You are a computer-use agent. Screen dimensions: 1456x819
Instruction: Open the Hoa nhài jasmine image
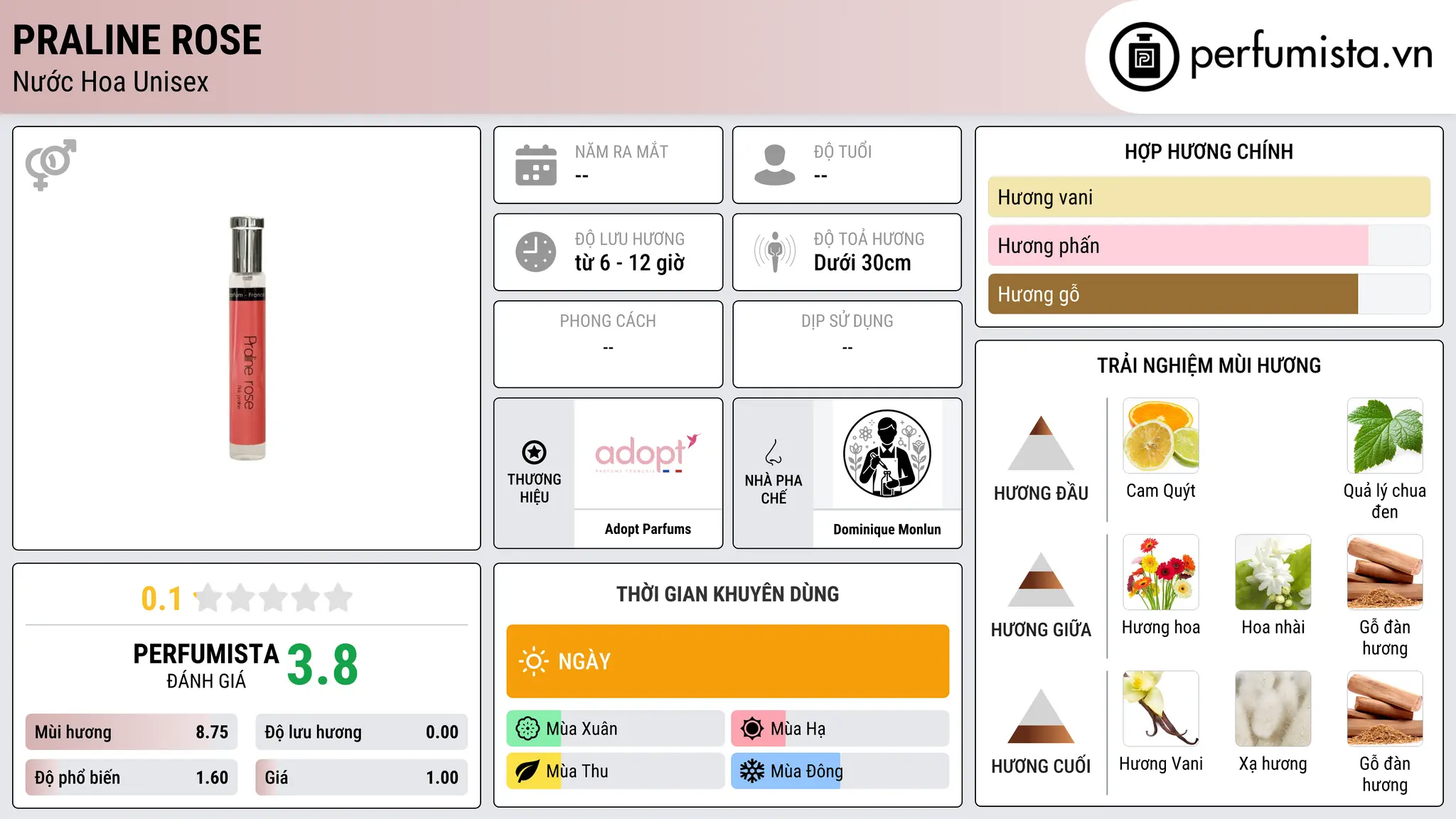1273,572
